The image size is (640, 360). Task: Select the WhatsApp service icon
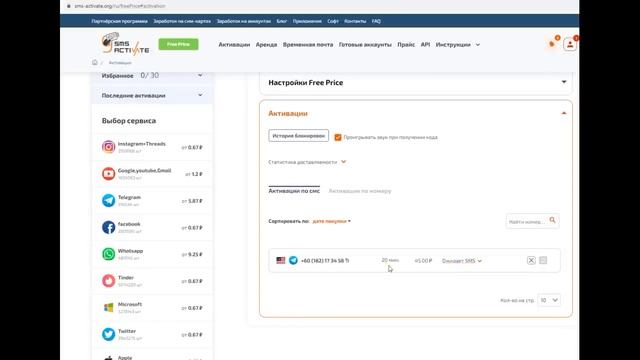[109, 254]
